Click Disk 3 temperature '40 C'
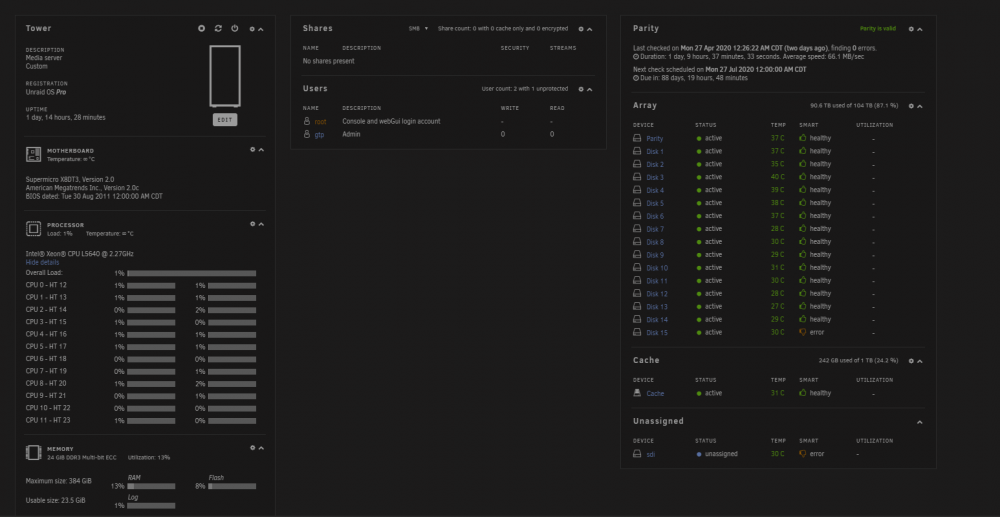 pos(777,177)
